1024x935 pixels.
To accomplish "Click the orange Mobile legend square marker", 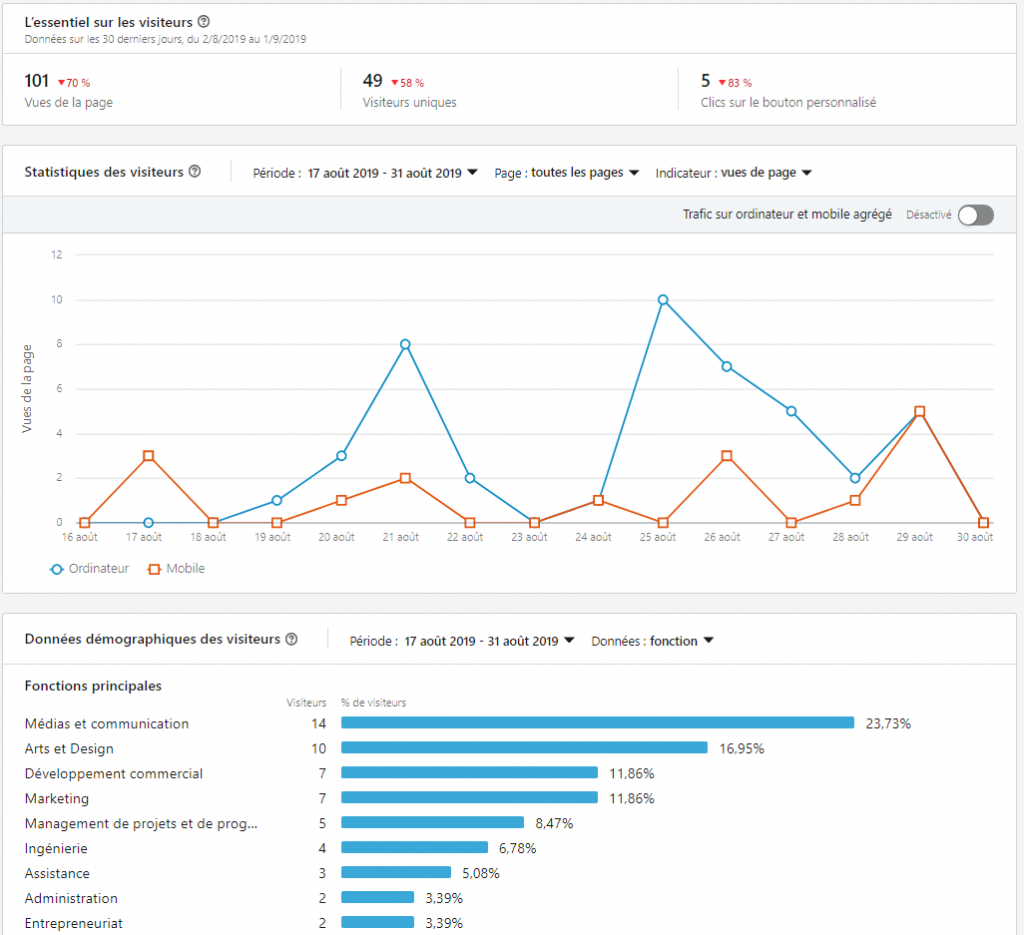I will coord(154,569).
